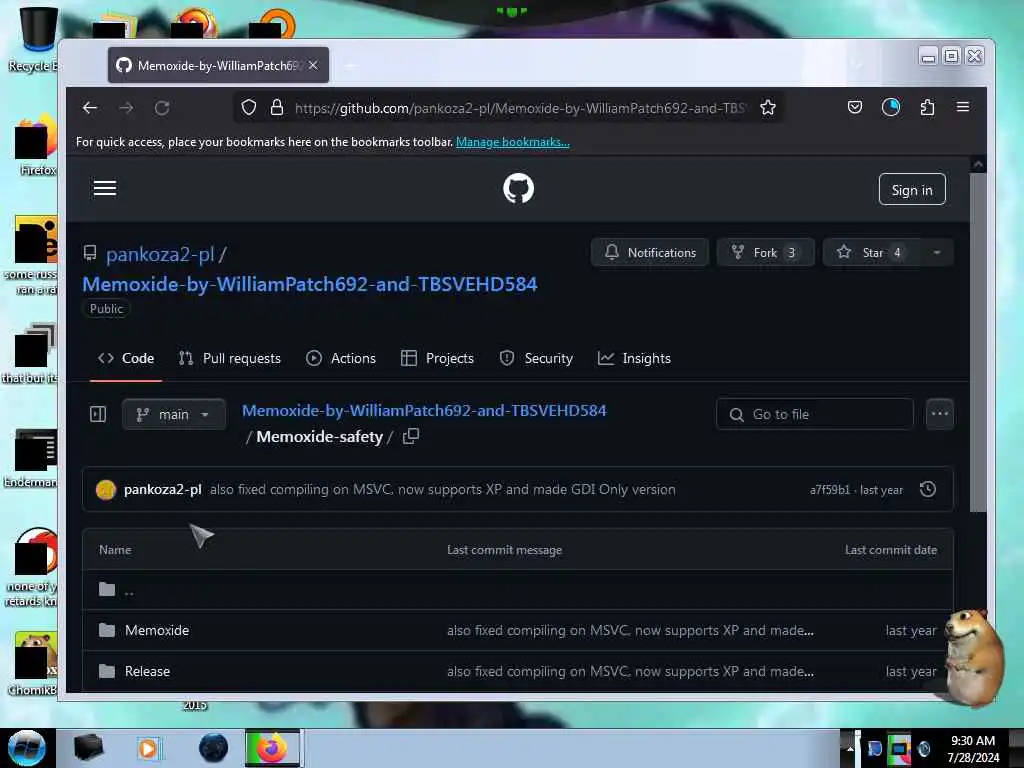This screenshot has height=768, width=1024.
Task: Open the globe icon on the taskbar
Action: point(214,748)
